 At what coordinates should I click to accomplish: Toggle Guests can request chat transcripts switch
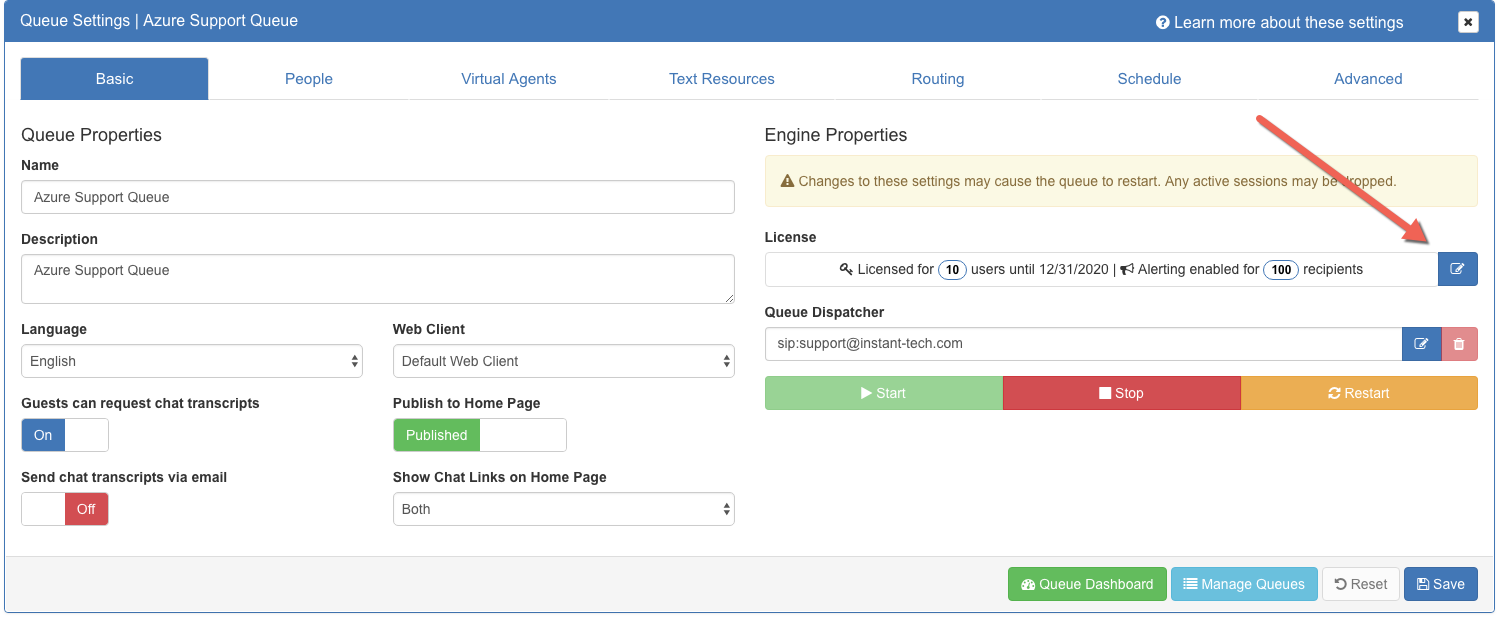click(x=65, y=435)
